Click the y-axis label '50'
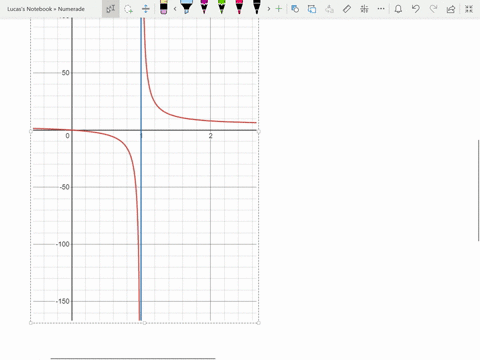Image resolution: width=480 pixels, height=360 pixels. 66,73
